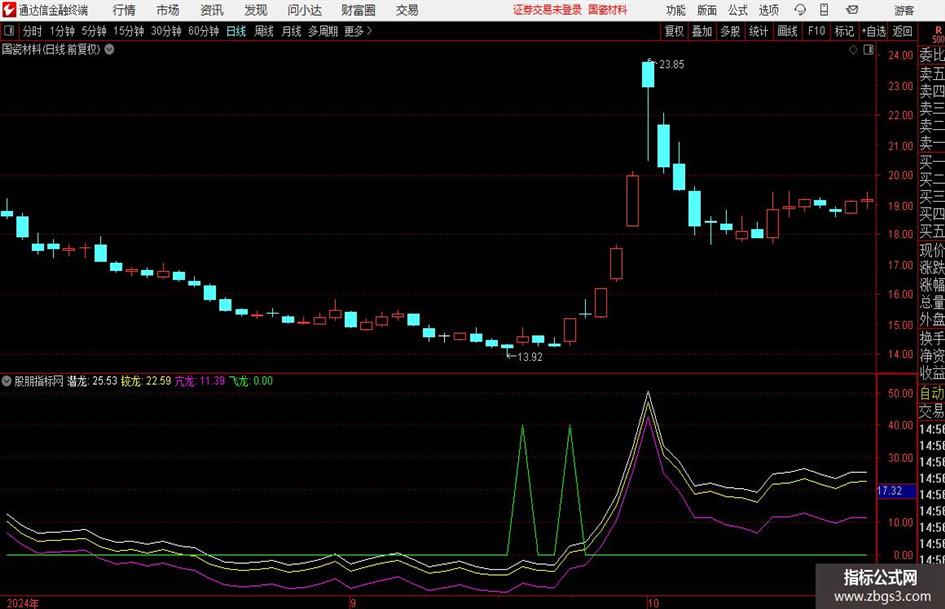The width and height of the screenshot is (945, 609).
Task: Expand the 股朋指标网 indicator dropdown
Action: (7, 381)
